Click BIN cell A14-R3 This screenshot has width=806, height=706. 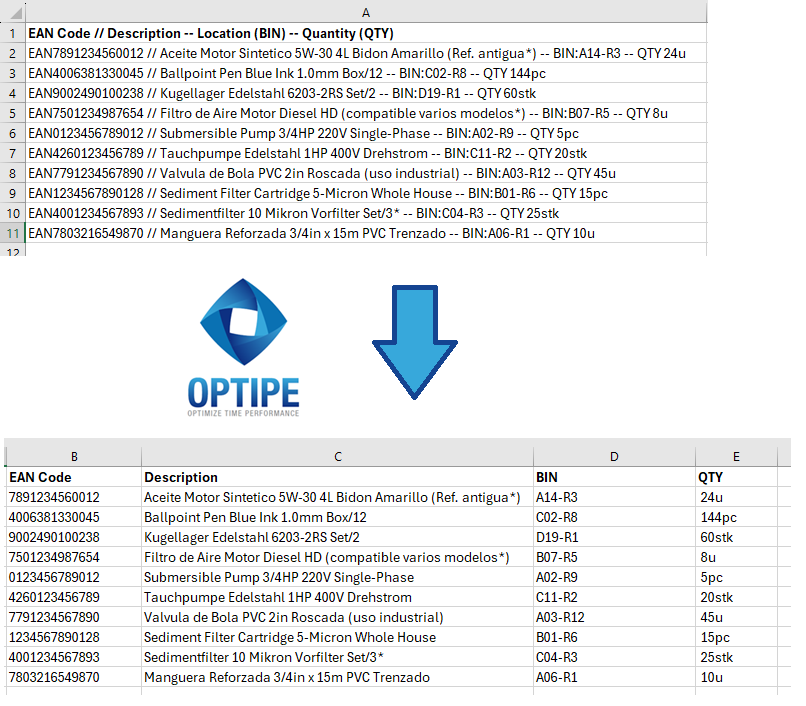coord(614,497)
